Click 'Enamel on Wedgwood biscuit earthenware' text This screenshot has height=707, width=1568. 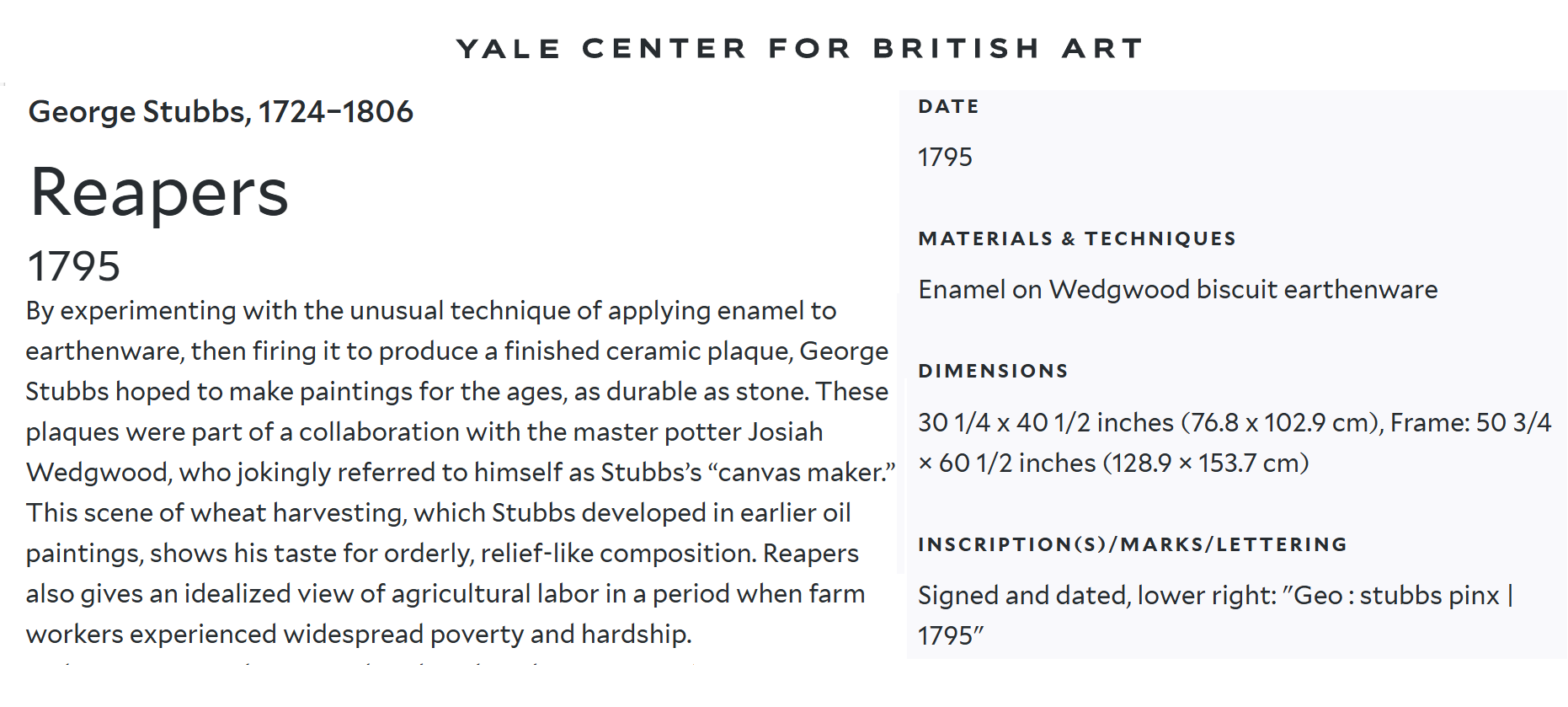pyautogui.click(x=1177, y=290)
